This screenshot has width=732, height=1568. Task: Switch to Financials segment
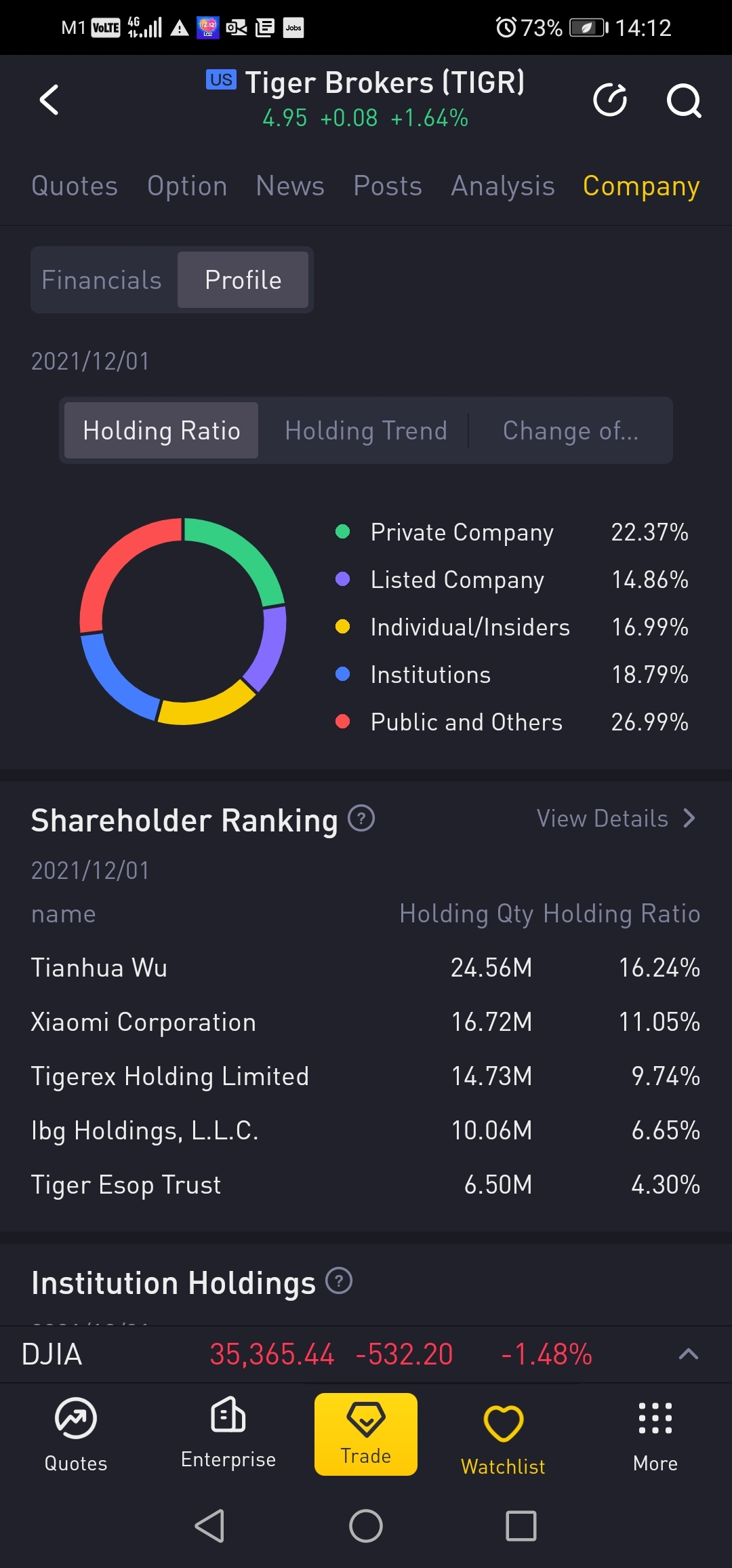pyautogui.click(x=102, y=280)
